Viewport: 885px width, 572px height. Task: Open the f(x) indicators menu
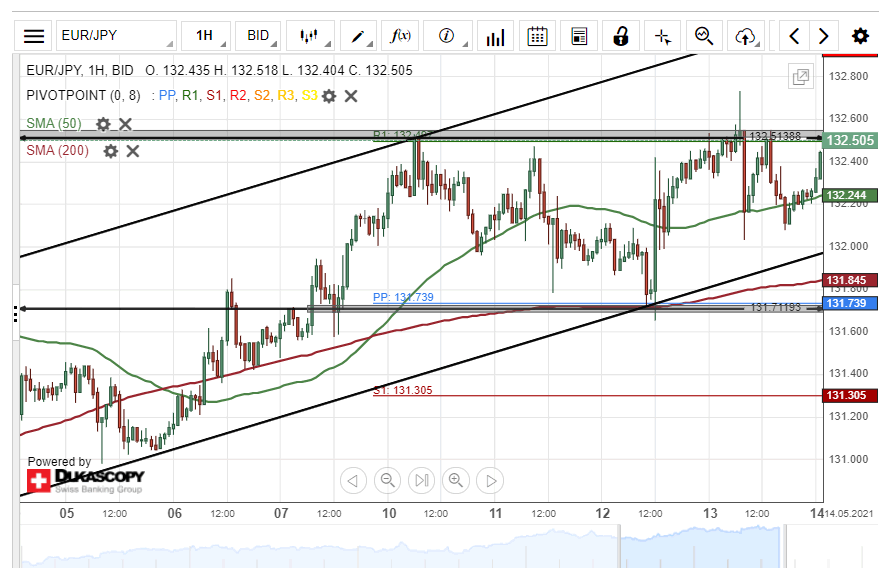click(x=400, y=36)
